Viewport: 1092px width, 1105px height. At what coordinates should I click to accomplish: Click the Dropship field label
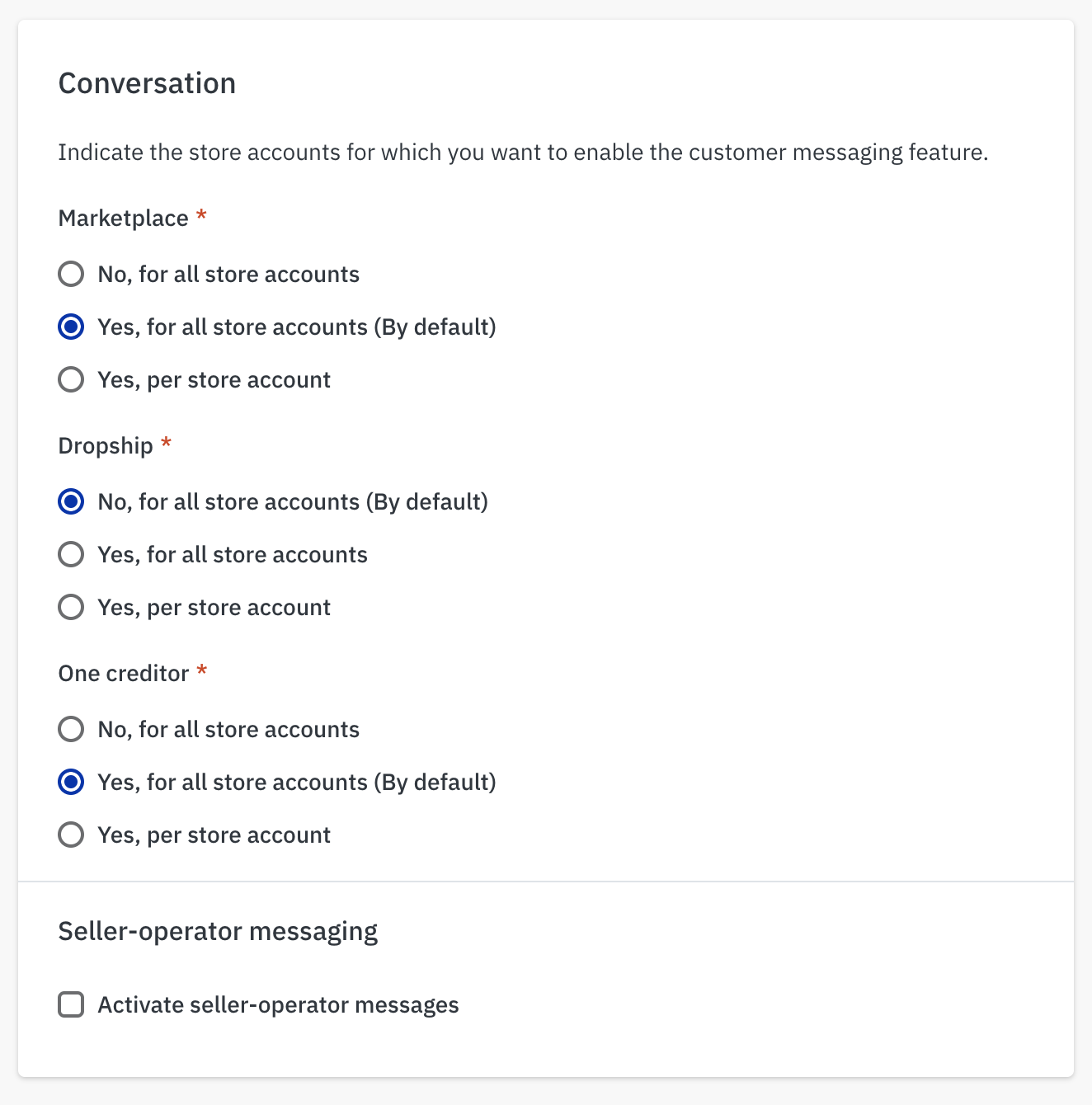(106, 446)
